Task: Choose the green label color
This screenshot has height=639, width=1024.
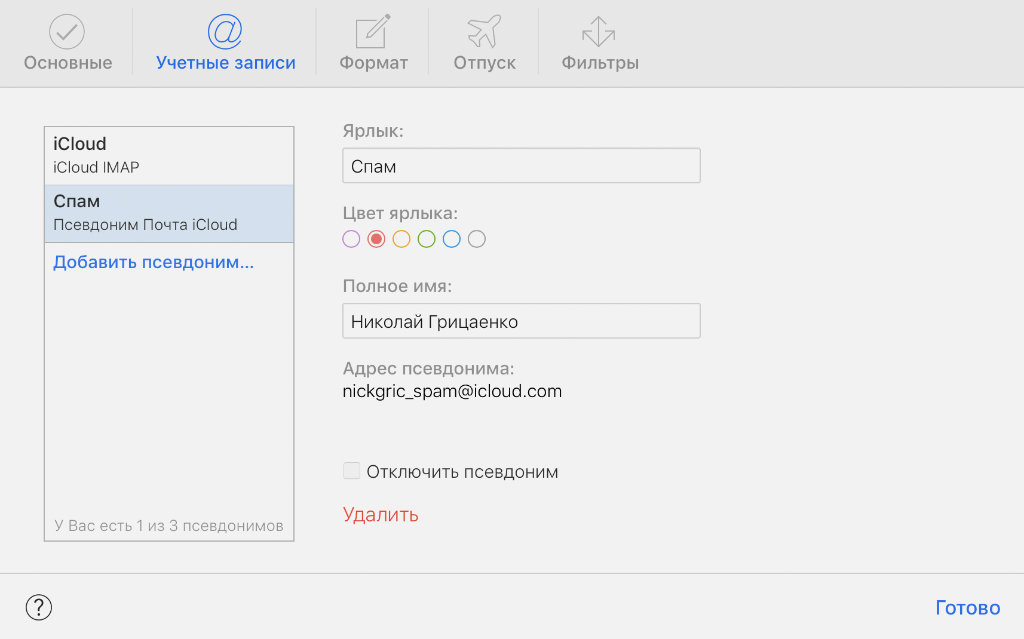Action: point(426,239)
